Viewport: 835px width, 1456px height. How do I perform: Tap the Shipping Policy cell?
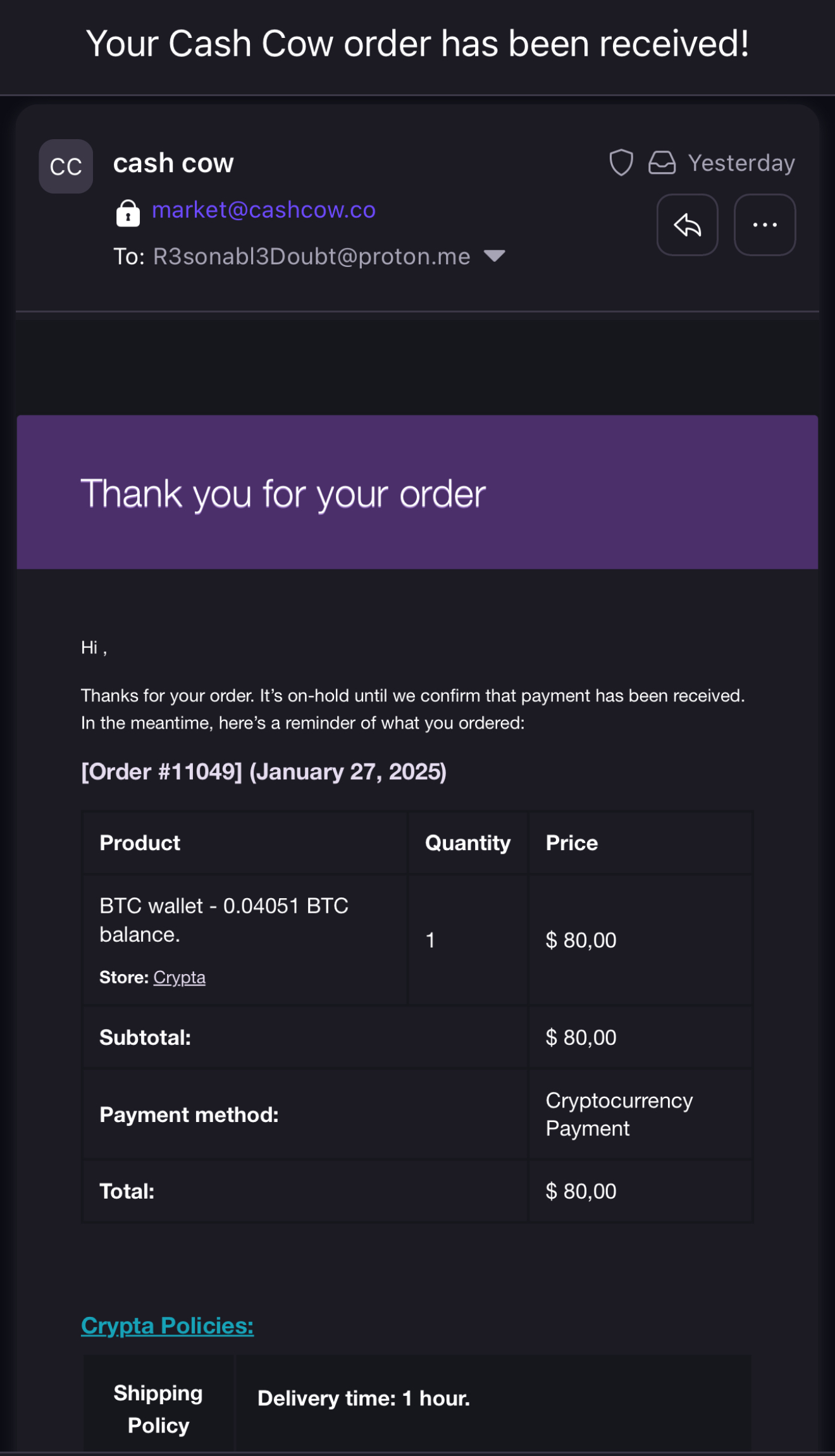(158, 1409)
